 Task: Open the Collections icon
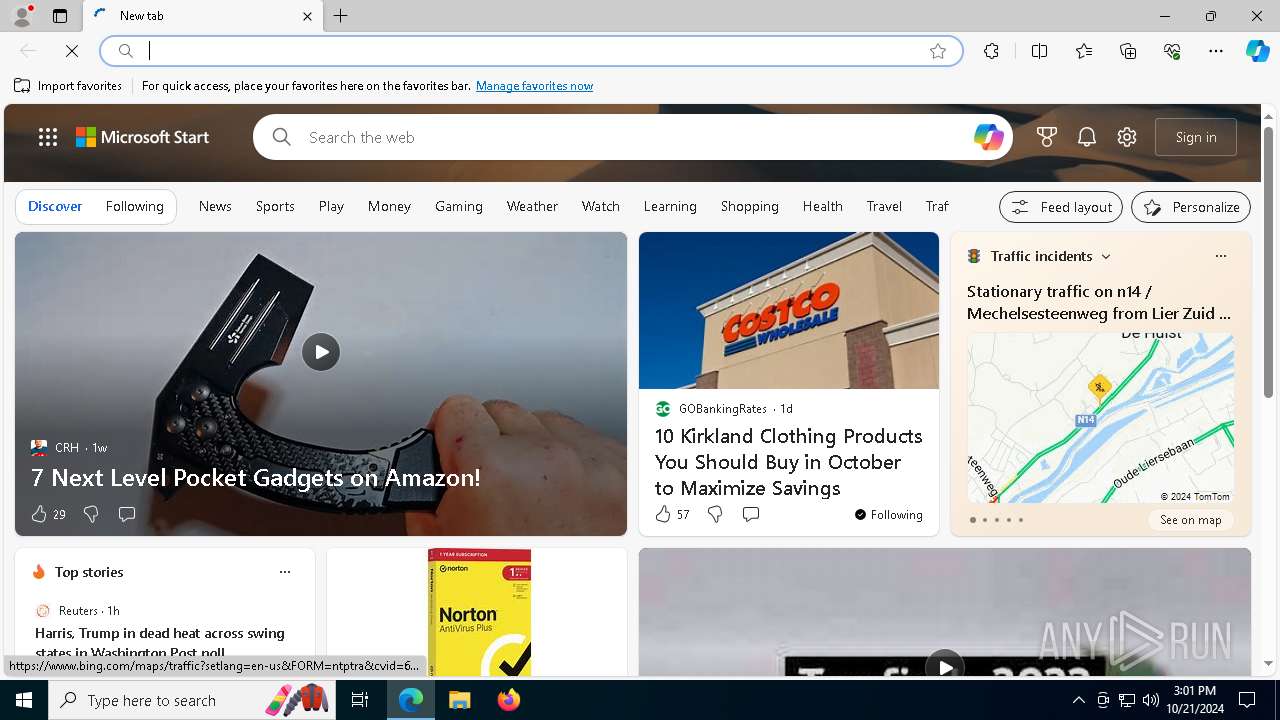coord(1128,51)
